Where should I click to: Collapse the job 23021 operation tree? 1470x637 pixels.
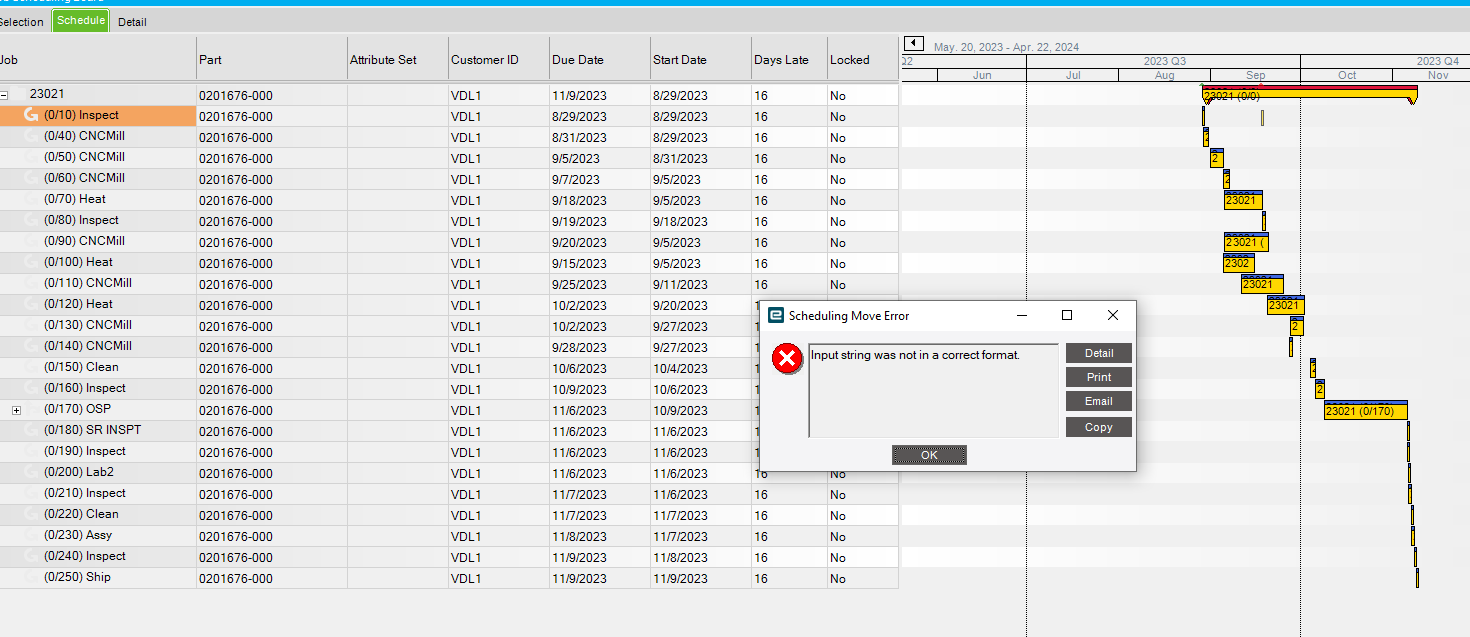(x=7, y=93)
